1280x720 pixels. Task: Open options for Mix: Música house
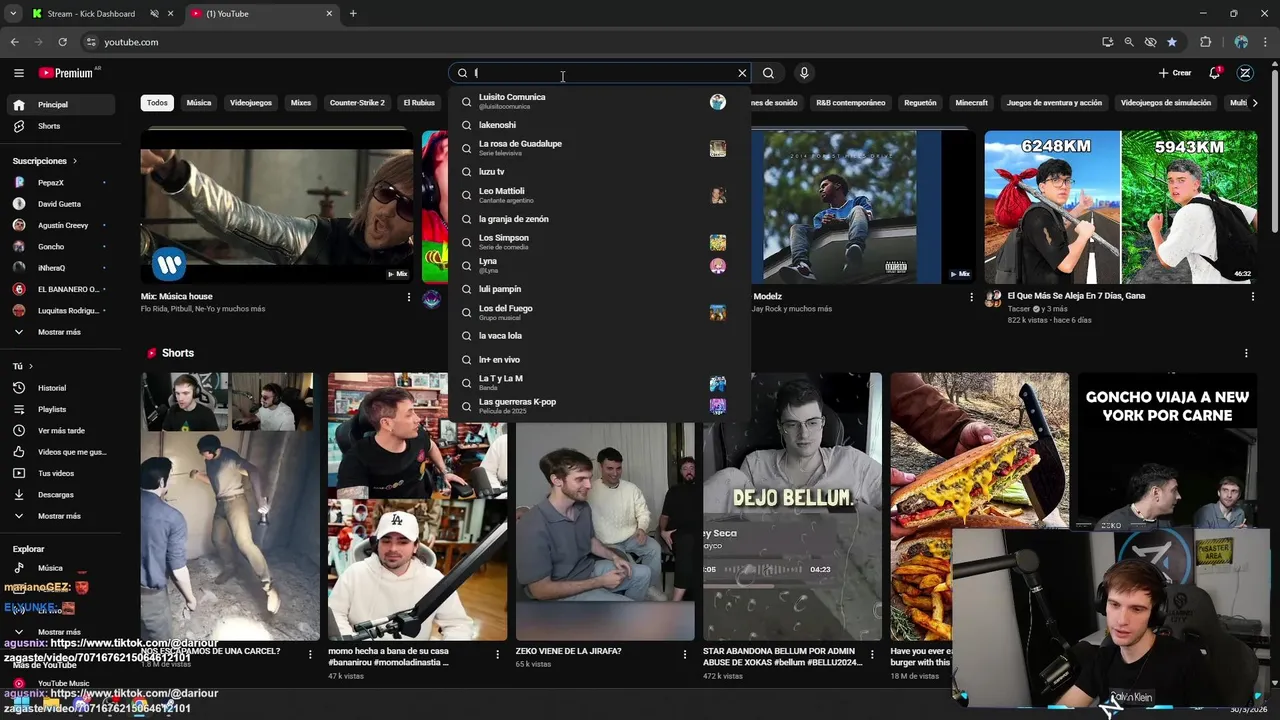pyautogui.click(x=408, y=297)
